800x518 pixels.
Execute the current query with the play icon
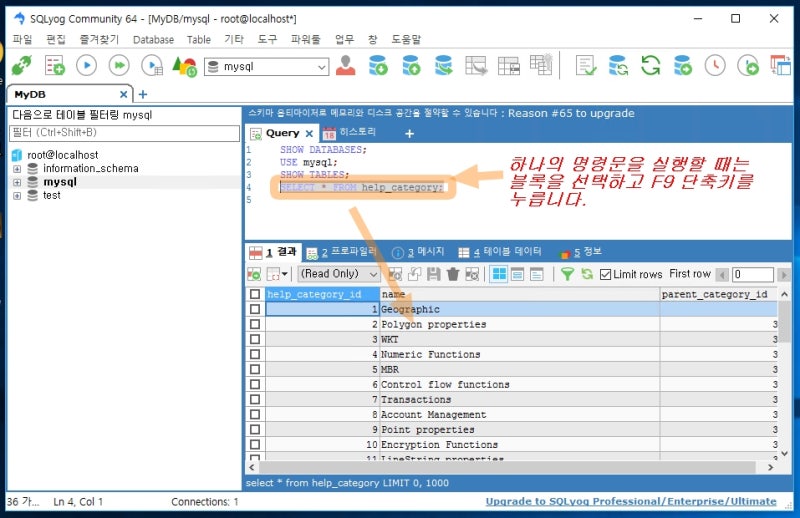86,66
